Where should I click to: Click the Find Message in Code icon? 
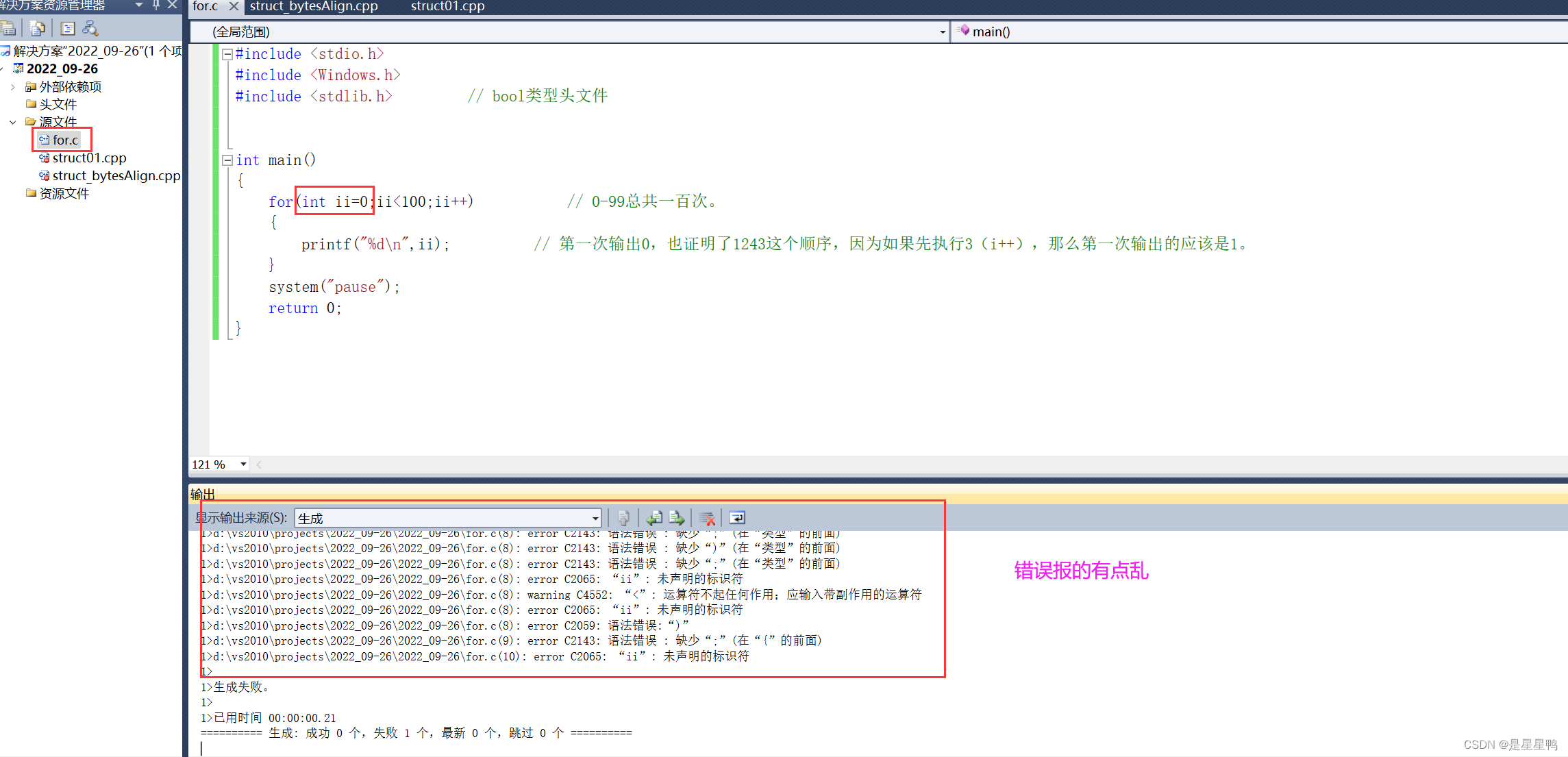click(623, 518)
